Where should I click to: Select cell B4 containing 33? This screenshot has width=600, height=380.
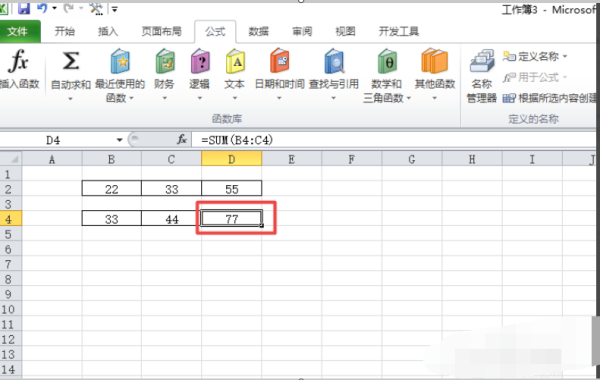111,219
